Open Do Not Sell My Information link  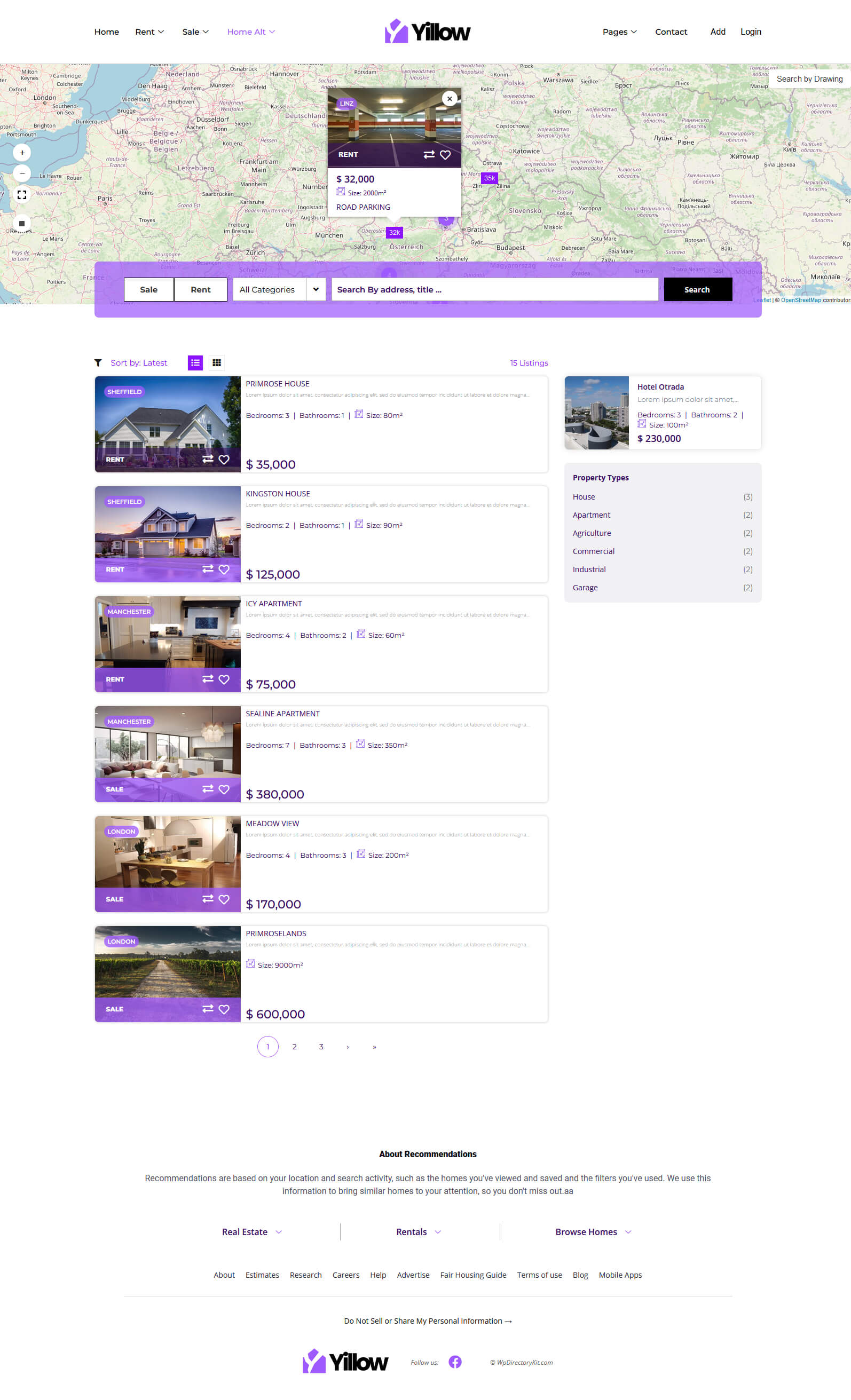[x=428, y=1320]
